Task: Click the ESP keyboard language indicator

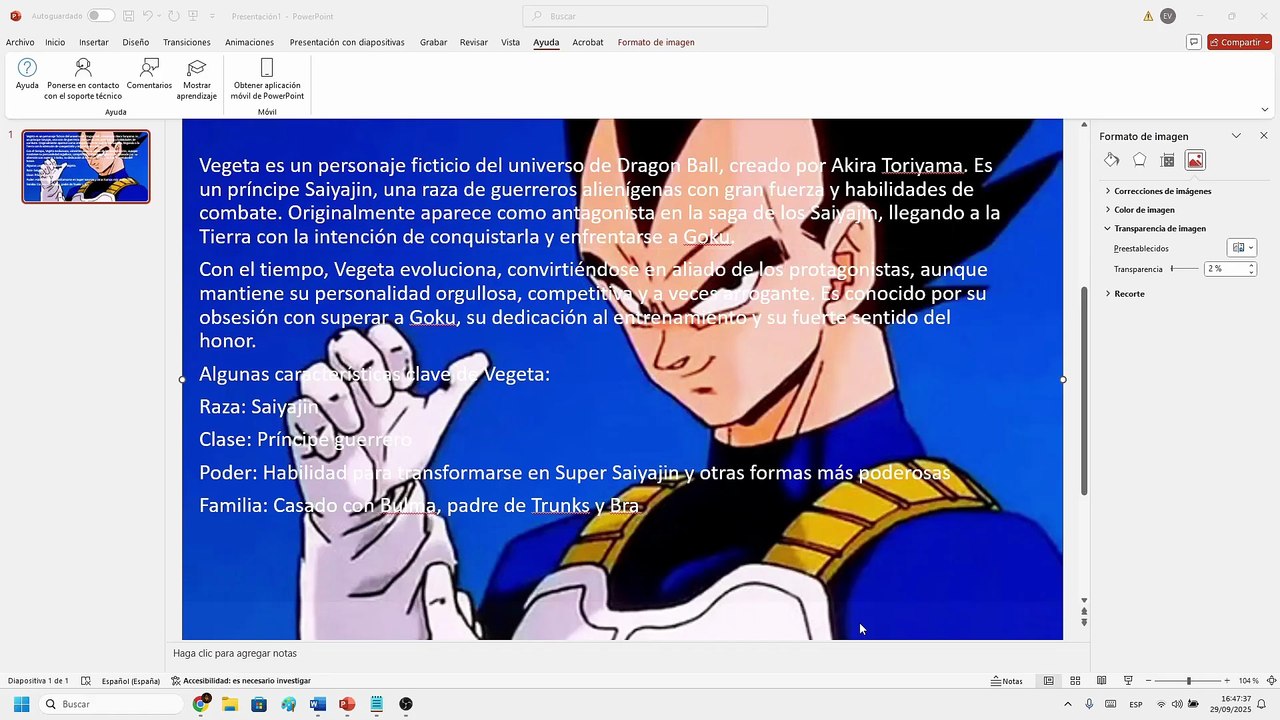Action: [x=1136, y=704]
